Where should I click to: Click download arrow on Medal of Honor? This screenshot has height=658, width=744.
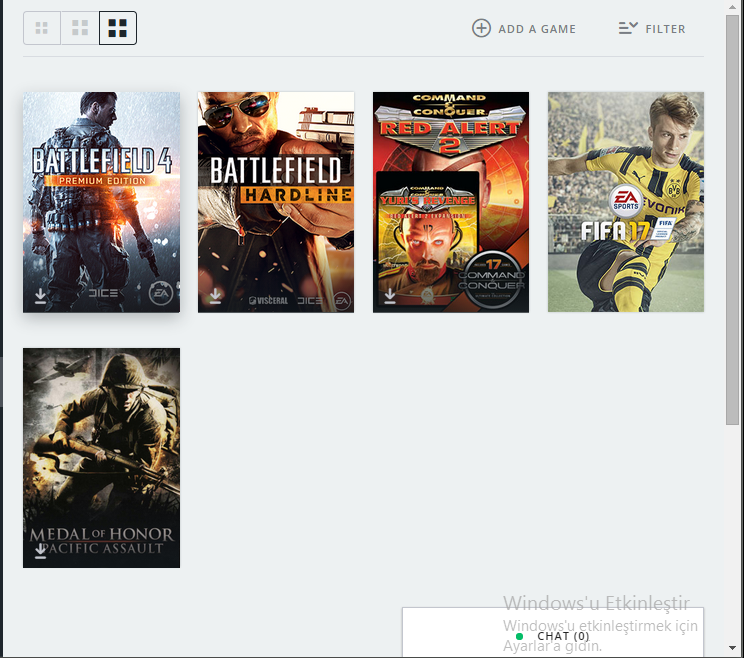(x=40, y=551)
